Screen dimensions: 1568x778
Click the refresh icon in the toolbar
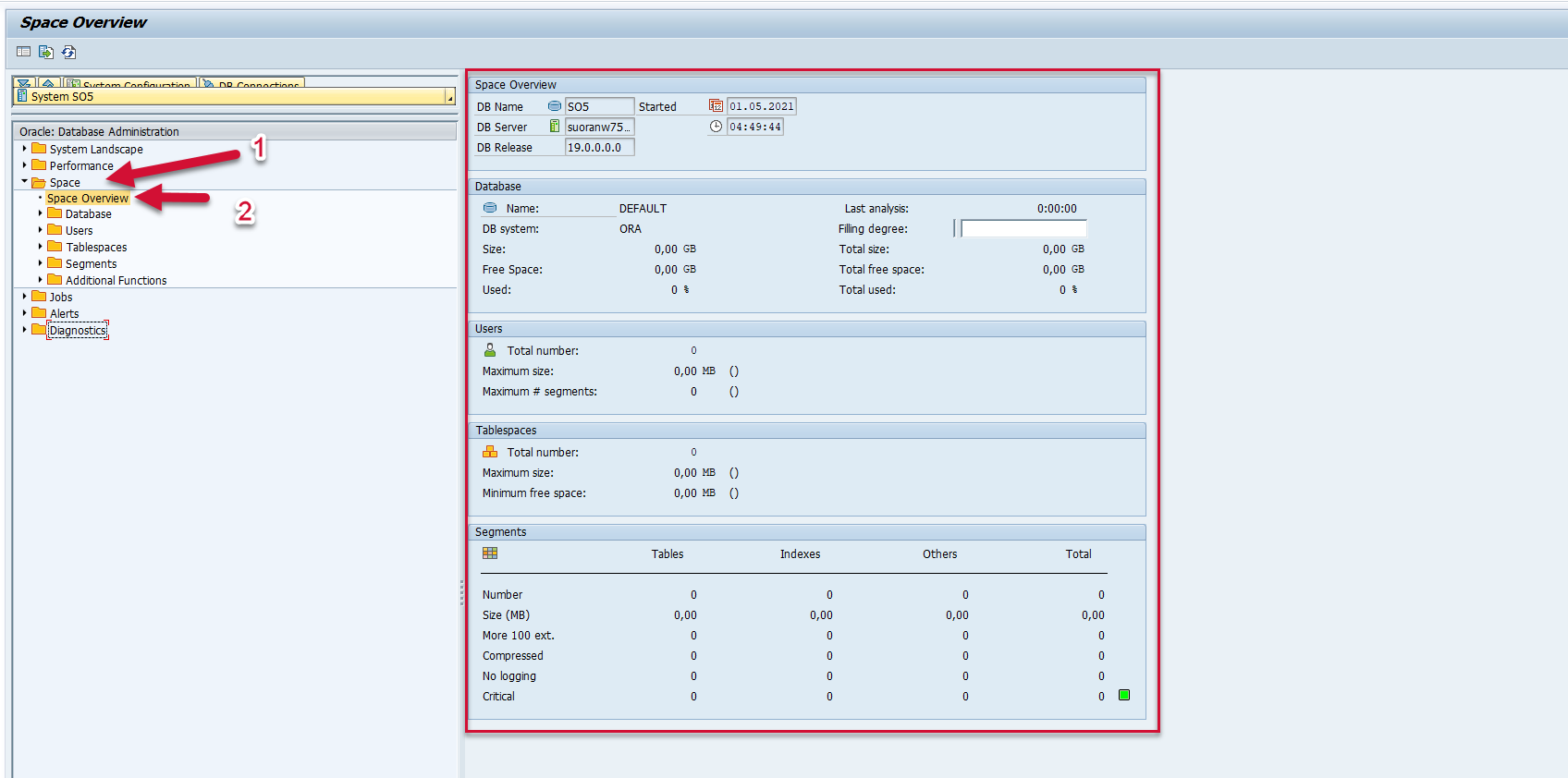68,52
